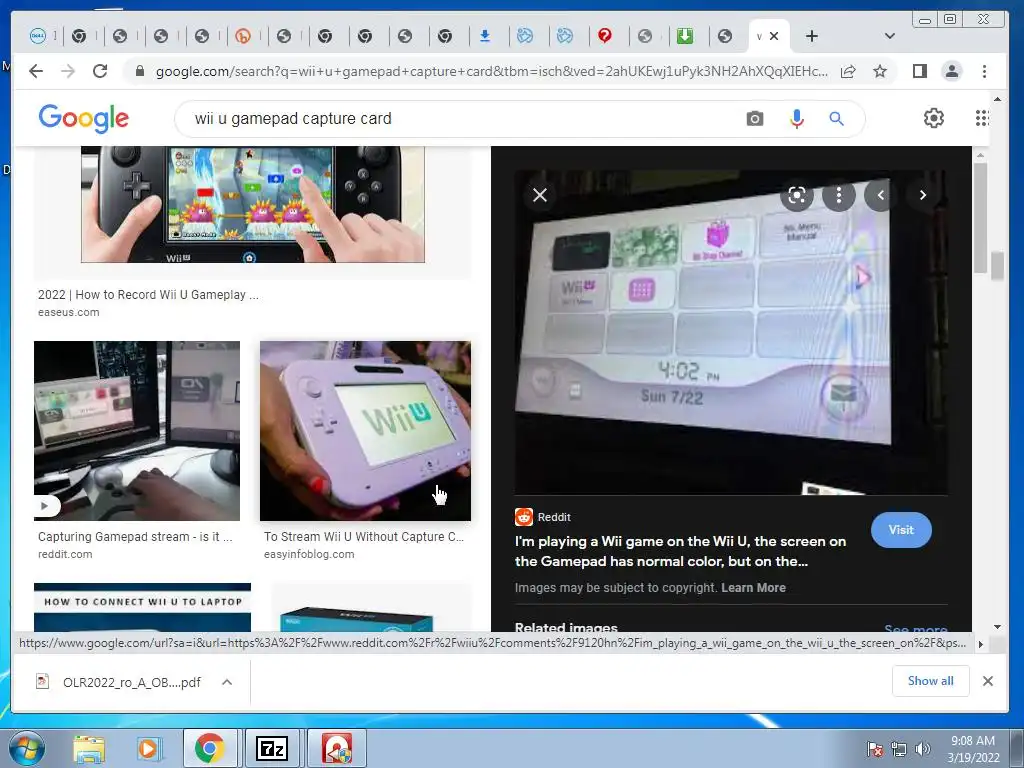Toggle the Chrome side panel

point(920,71)
